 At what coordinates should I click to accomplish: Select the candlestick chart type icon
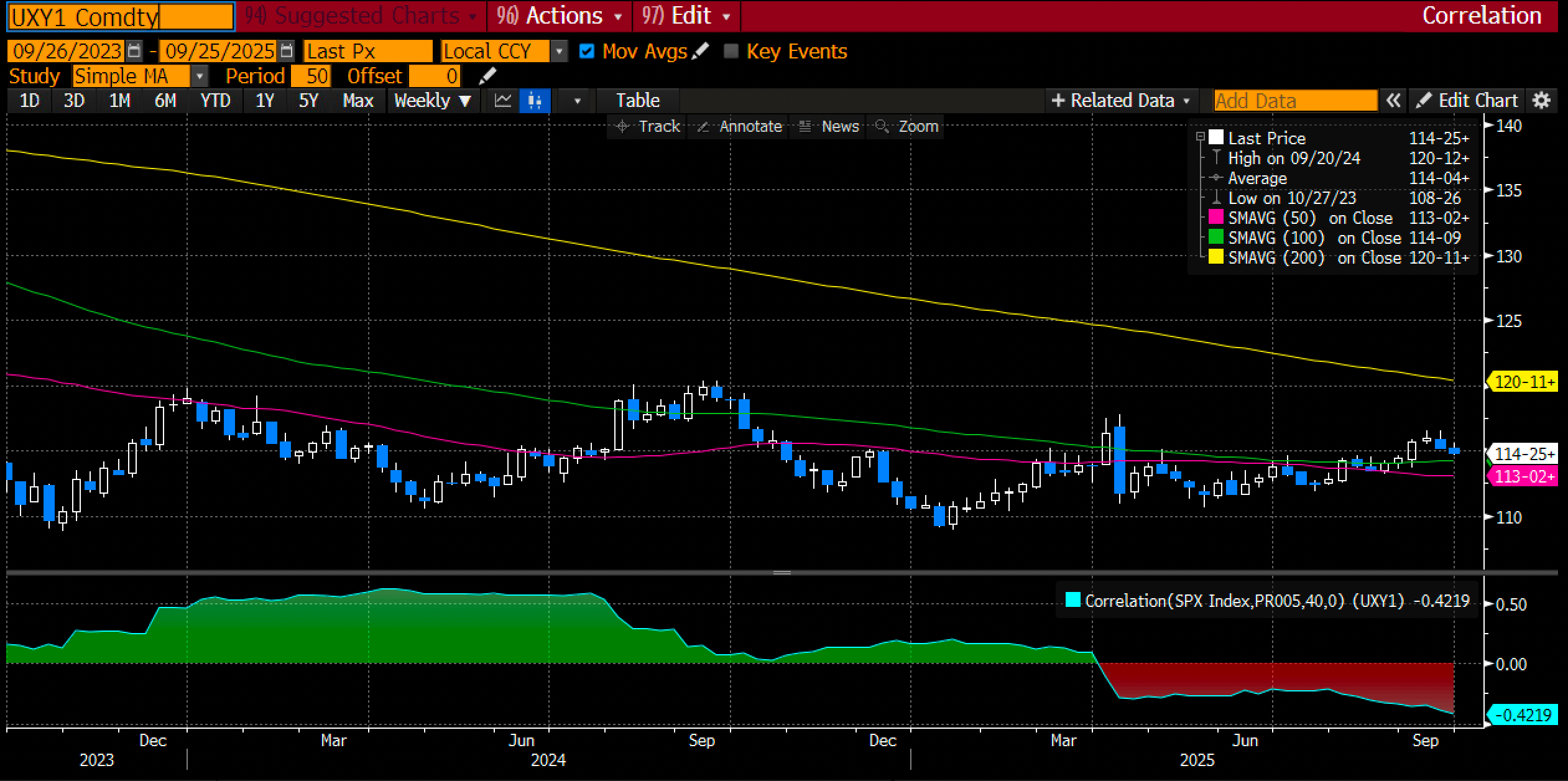point(535,101)
